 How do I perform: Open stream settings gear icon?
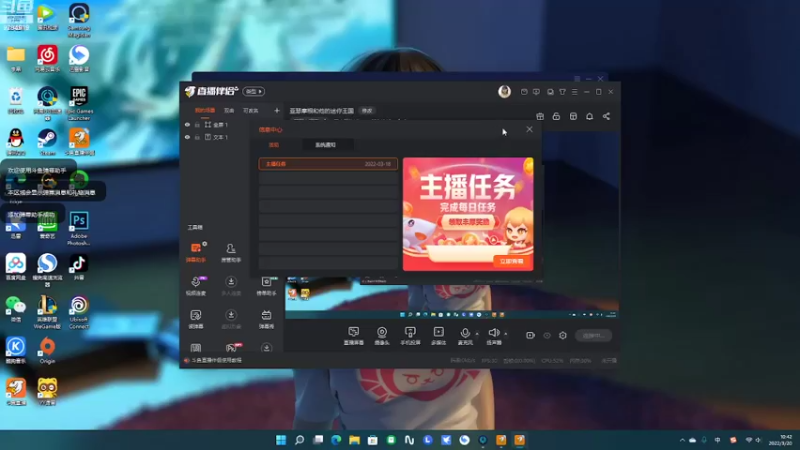pyautogui.click(x=563, y=335)
